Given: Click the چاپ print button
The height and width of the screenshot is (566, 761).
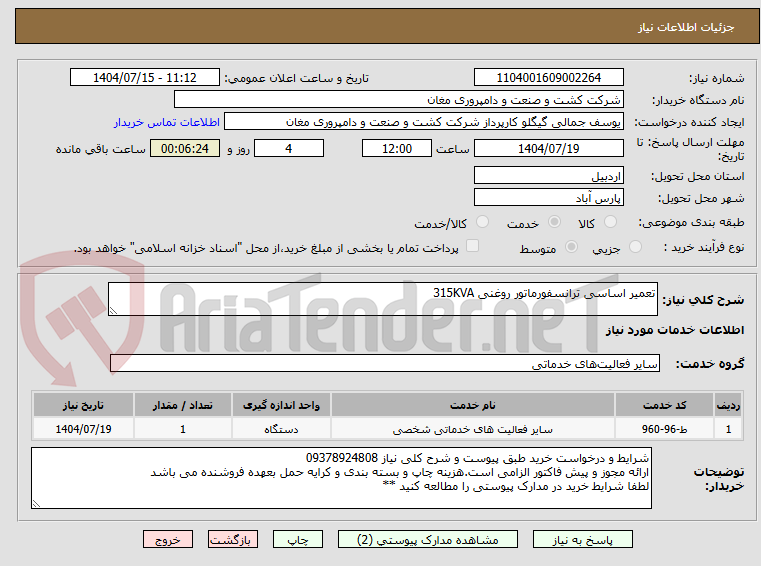Looking at the screenshot, I should [298, 539].
